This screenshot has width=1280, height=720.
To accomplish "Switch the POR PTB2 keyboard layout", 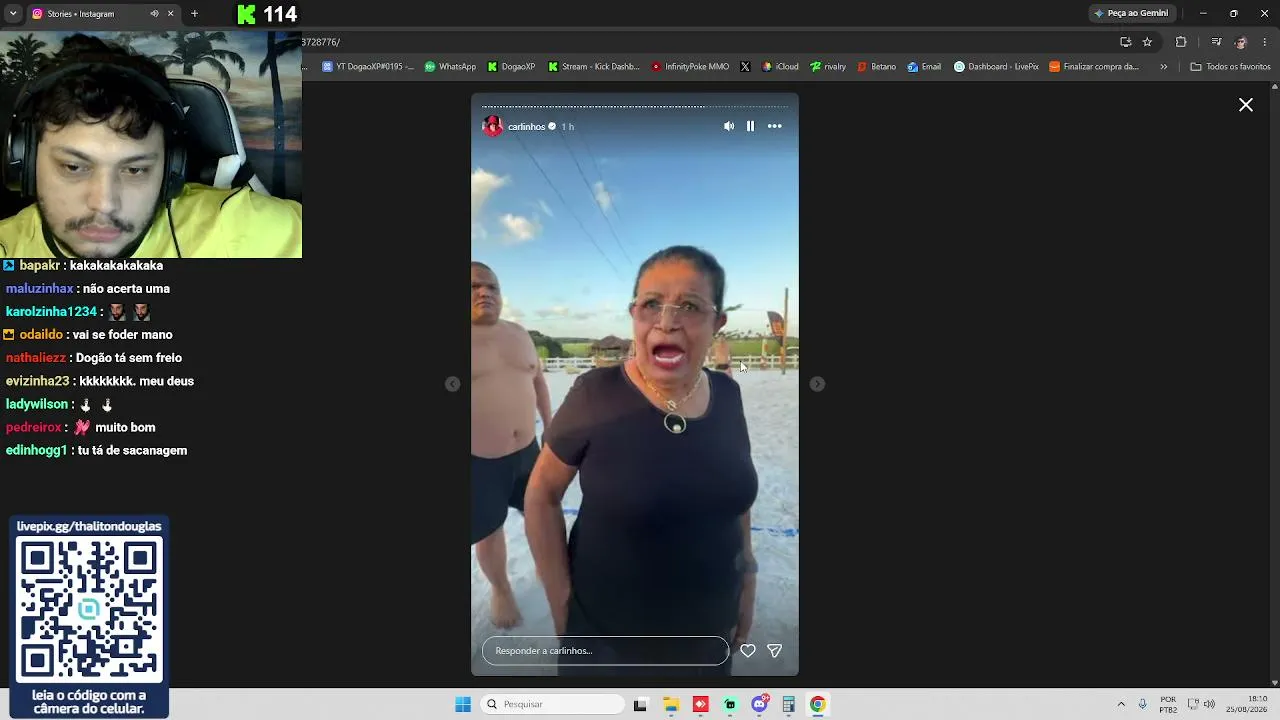I will (1168, 704).
